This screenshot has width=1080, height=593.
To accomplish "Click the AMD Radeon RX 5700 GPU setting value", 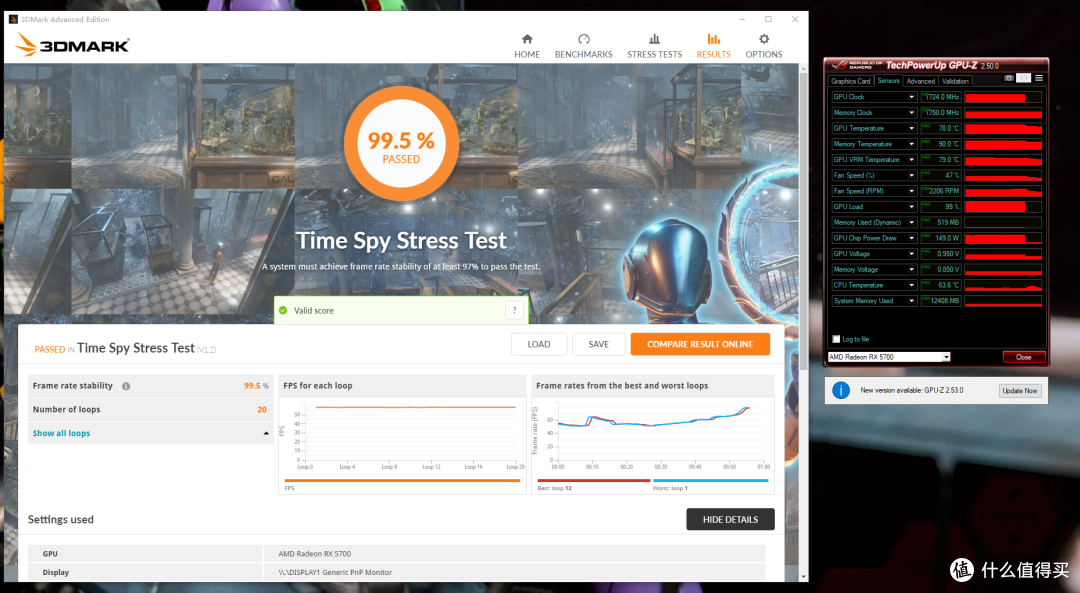I will pos(315,554).
